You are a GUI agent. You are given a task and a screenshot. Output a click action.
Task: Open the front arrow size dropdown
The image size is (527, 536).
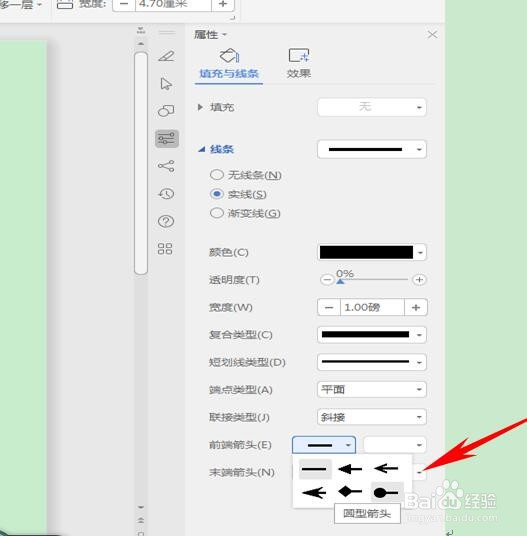(395, 445)
